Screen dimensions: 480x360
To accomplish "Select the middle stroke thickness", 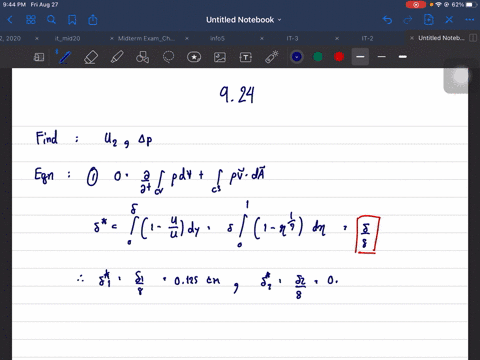I will [382, 57].
